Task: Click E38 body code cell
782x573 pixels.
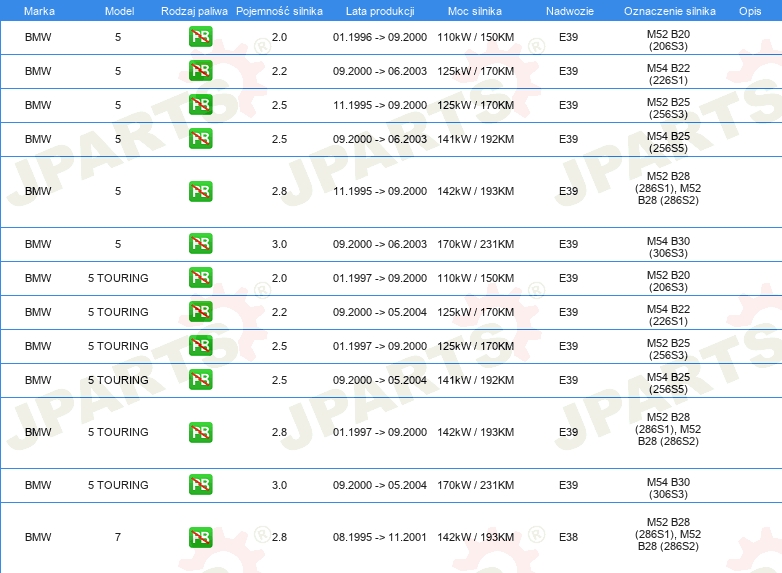Action: (569, 538)
